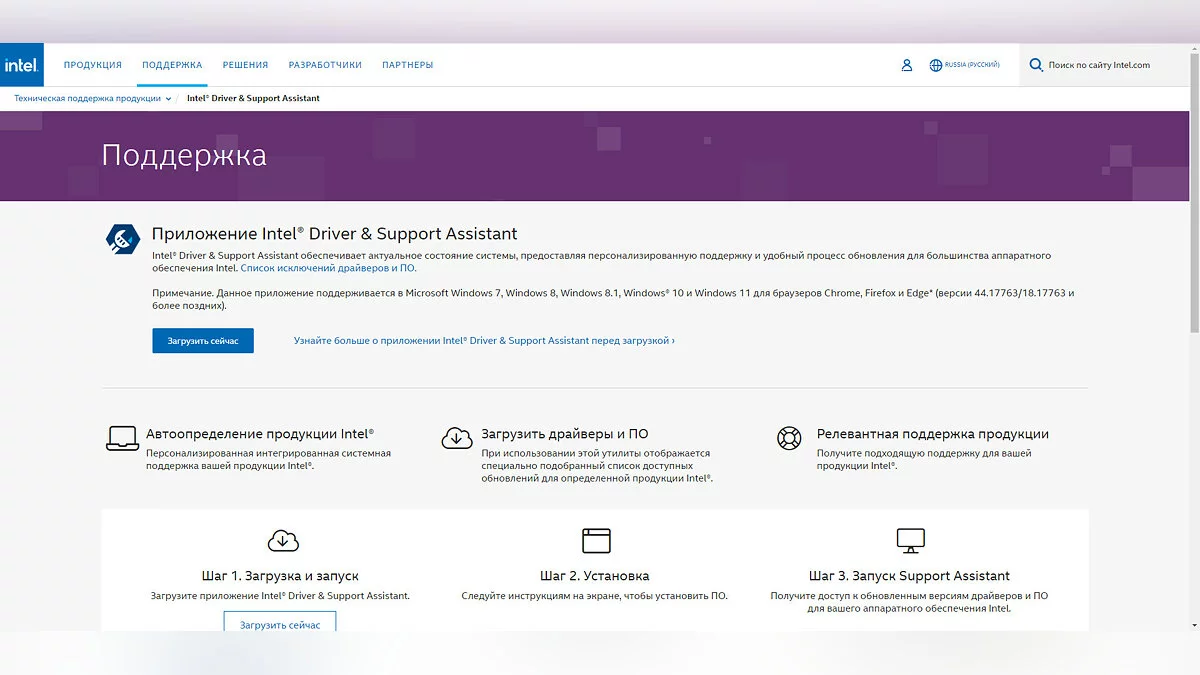
Task: Open the user account profile icon
Action: pos(907,65)
